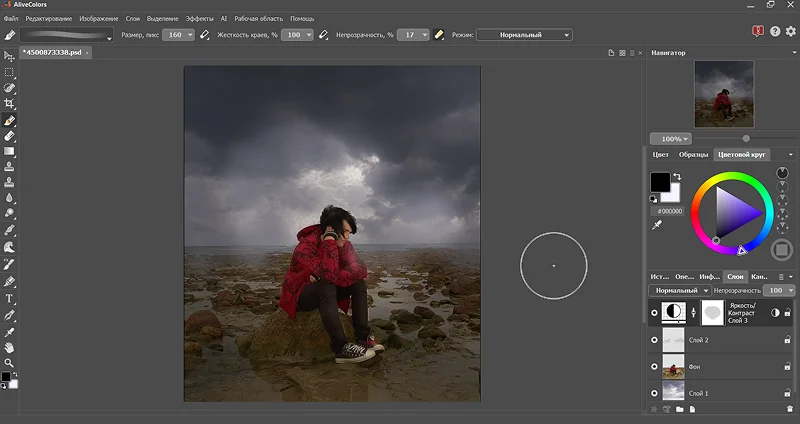Screen dimensions: 800x424
Task: Create a new layer with page icon
Action: pos(692,409)
